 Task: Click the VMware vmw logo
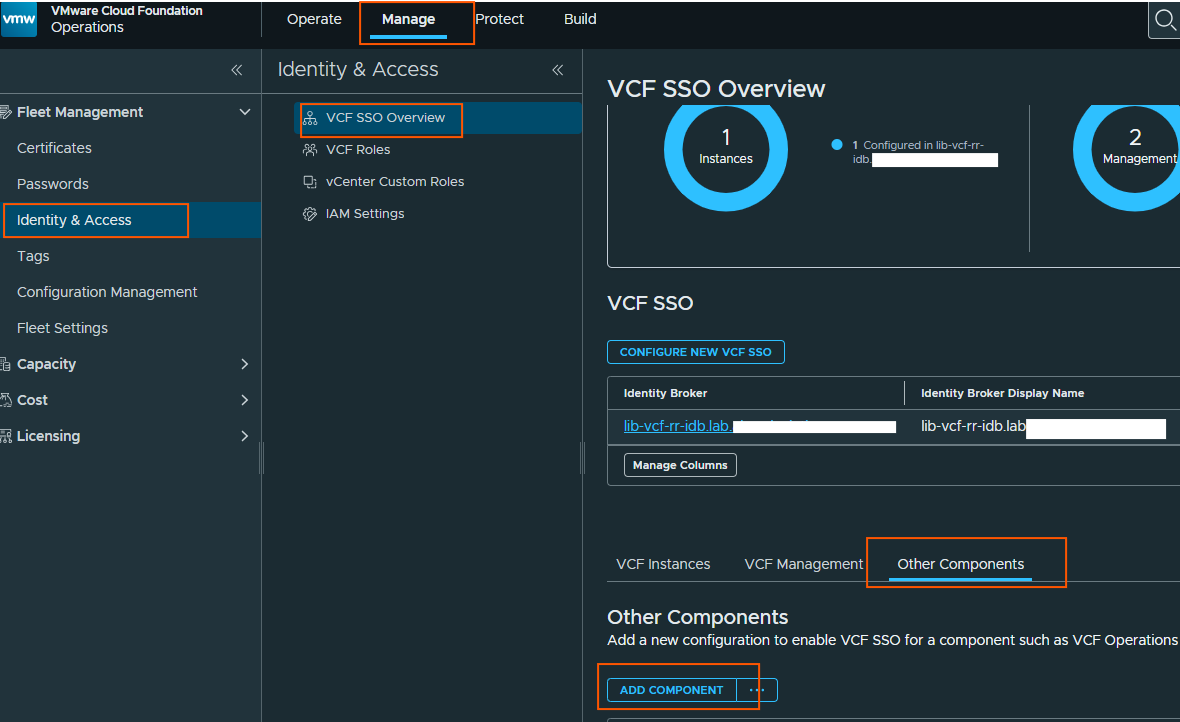18,19
